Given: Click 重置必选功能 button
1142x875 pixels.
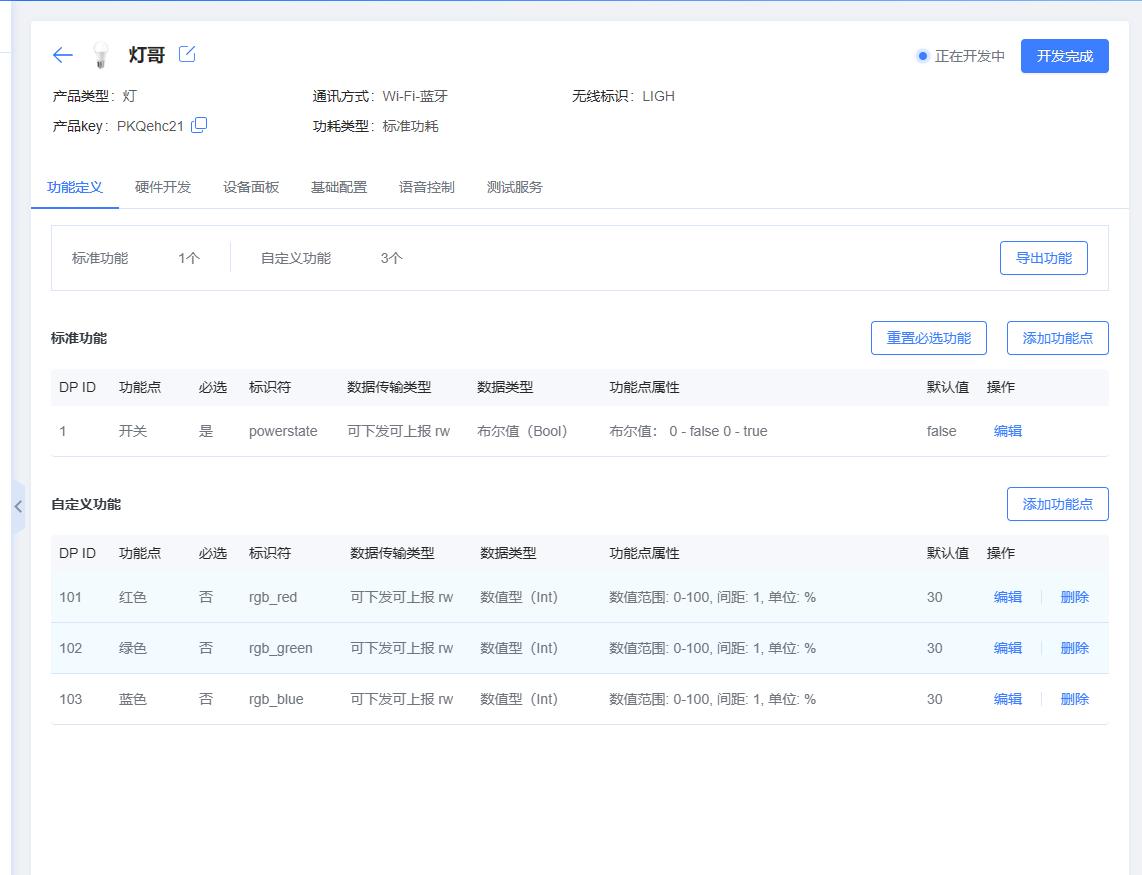Looking at the screenshot, I should 929,338.
